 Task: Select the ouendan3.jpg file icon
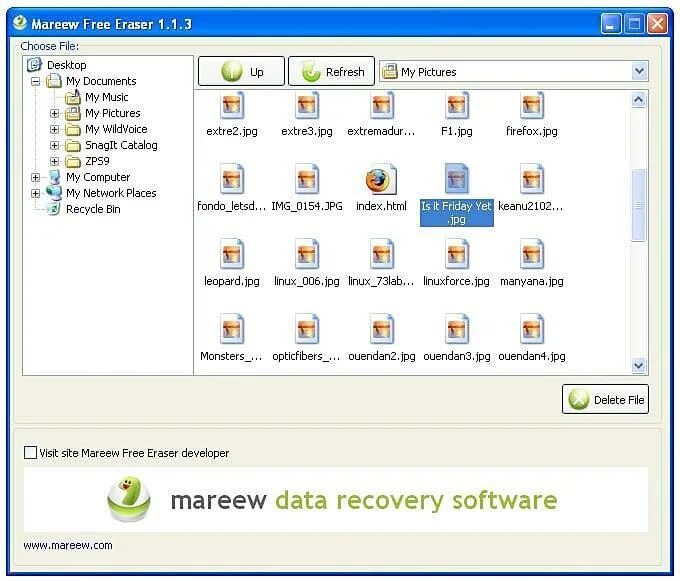pyautogui.click(x=457, y=329)
